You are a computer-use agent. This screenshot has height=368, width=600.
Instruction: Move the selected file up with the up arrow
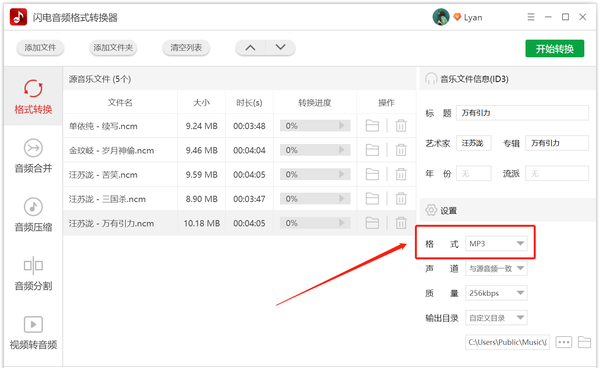click(x=250, y=48)
